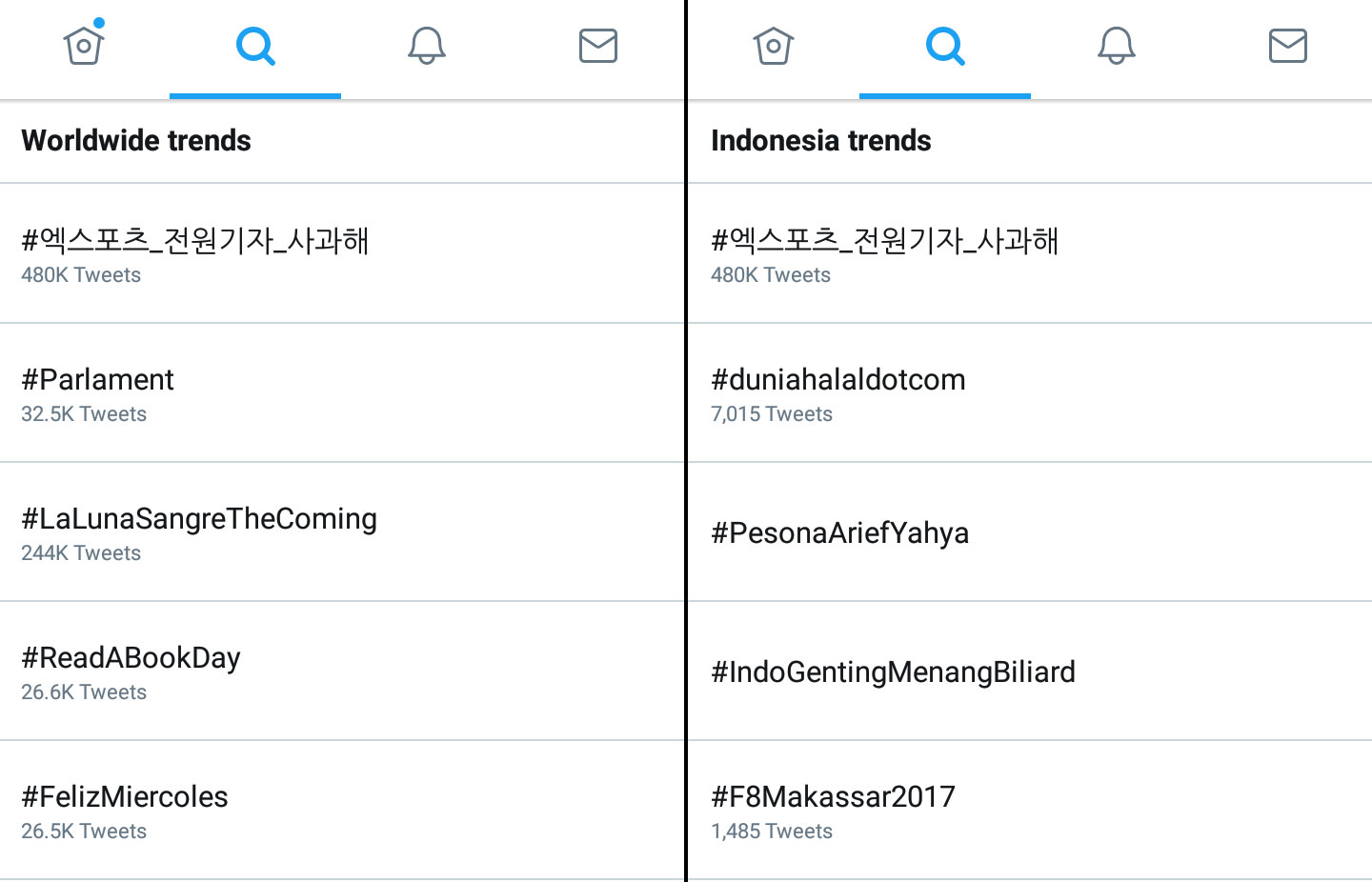The height and width of the screenshot is (882, 1372).
Task: Open Messages envelope in Worldwide panel
Action: pyautogui.click(x=598, y=45)
